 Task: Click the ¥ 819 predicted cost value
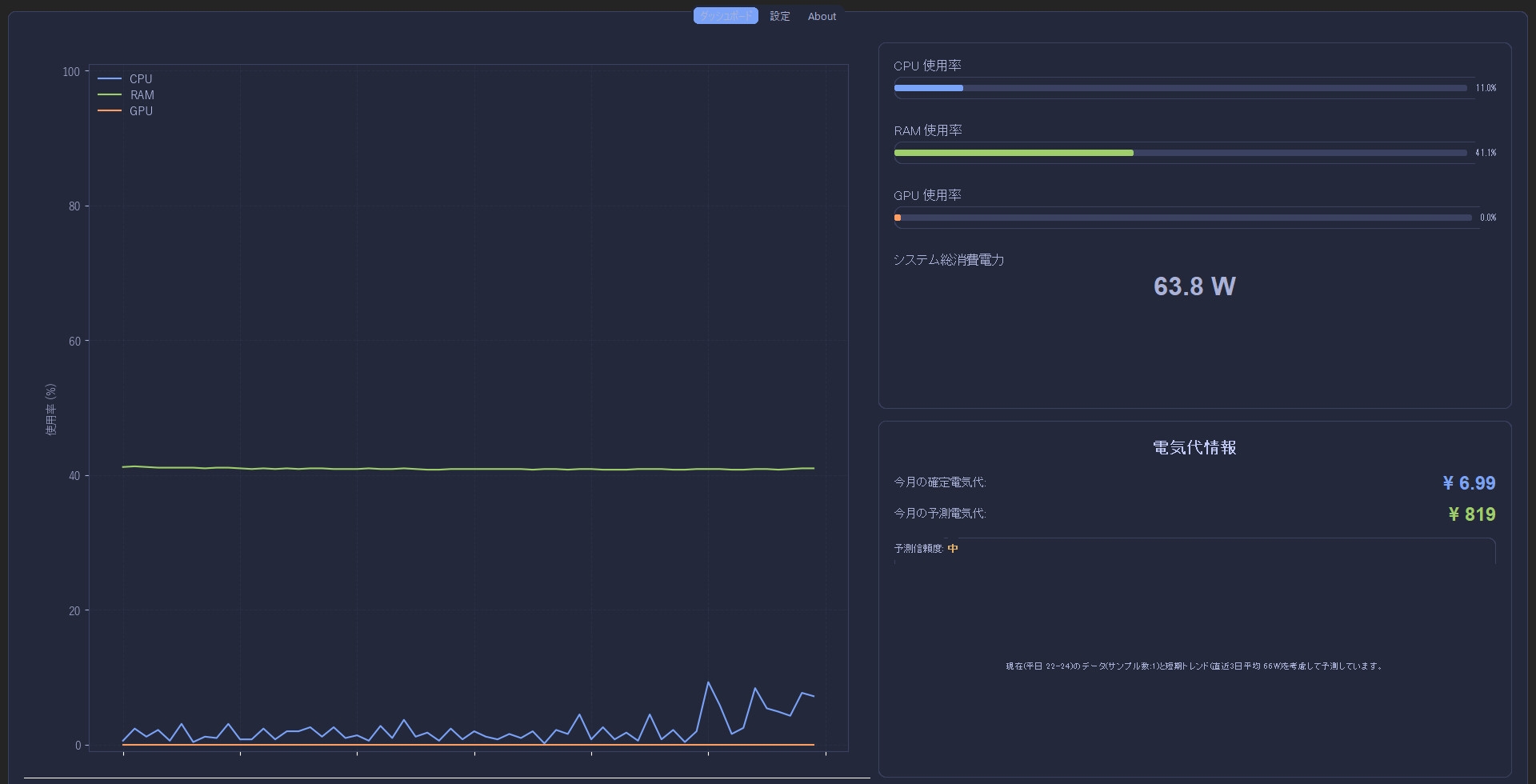click(x=1471, y=514)
